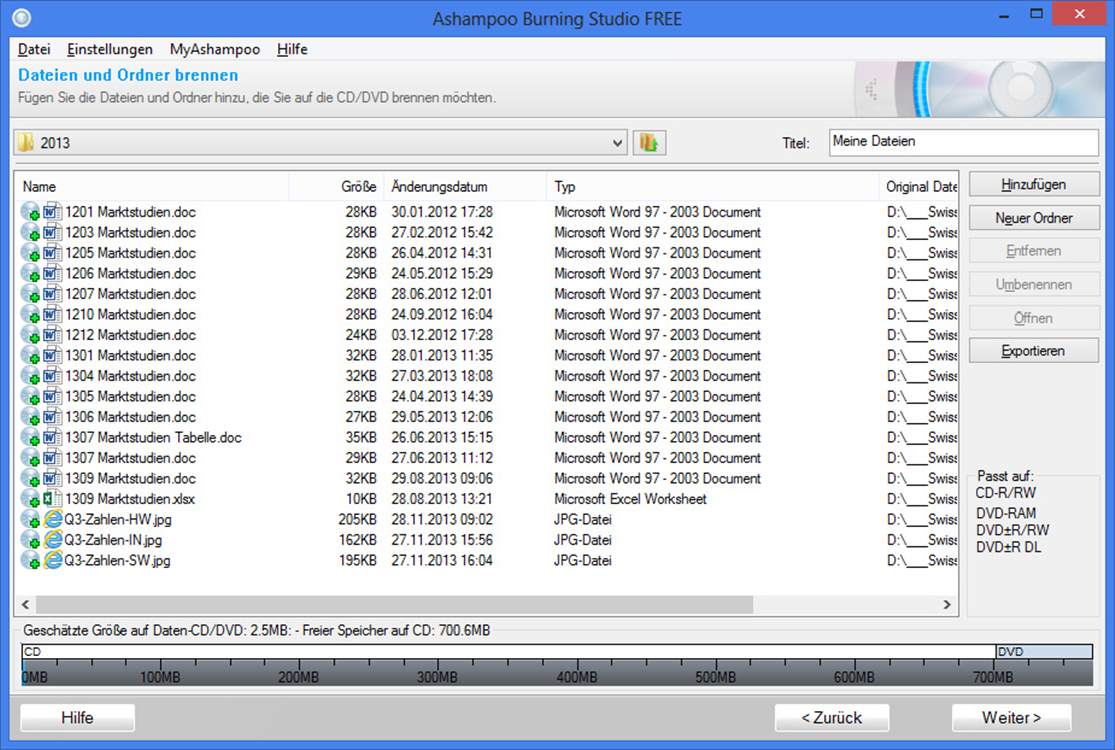Click the Word icon of 1206 Marktstudien.doc

tap(52, 274)
